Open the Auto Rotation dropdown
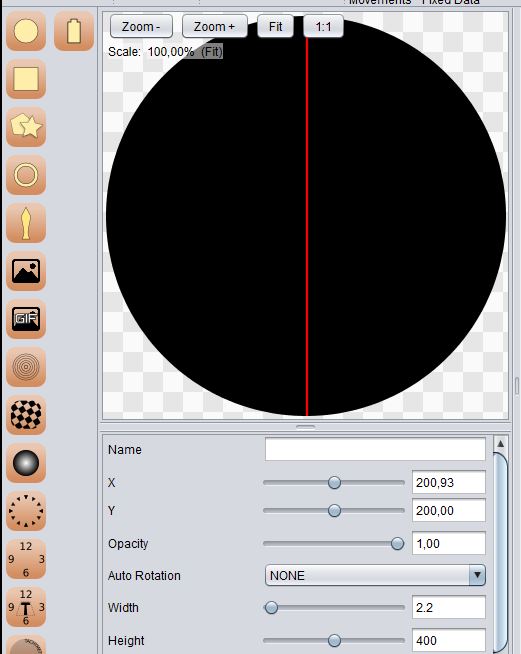The image size is (521, 654). tap(375, 576)
